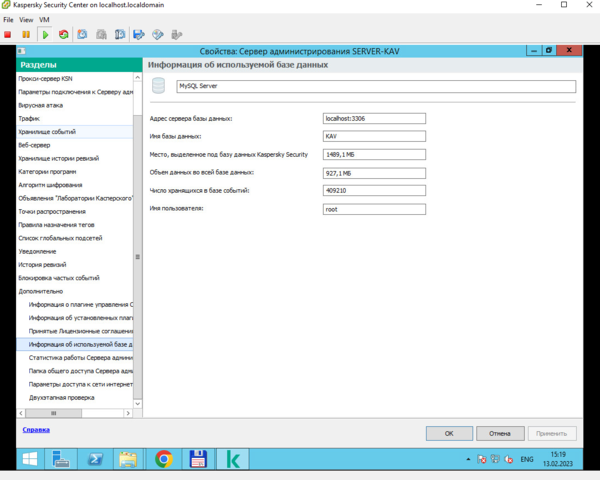Click the orange pause VM toolbar icon
Screen dimensions: 600x480
(x=25, y=34)
